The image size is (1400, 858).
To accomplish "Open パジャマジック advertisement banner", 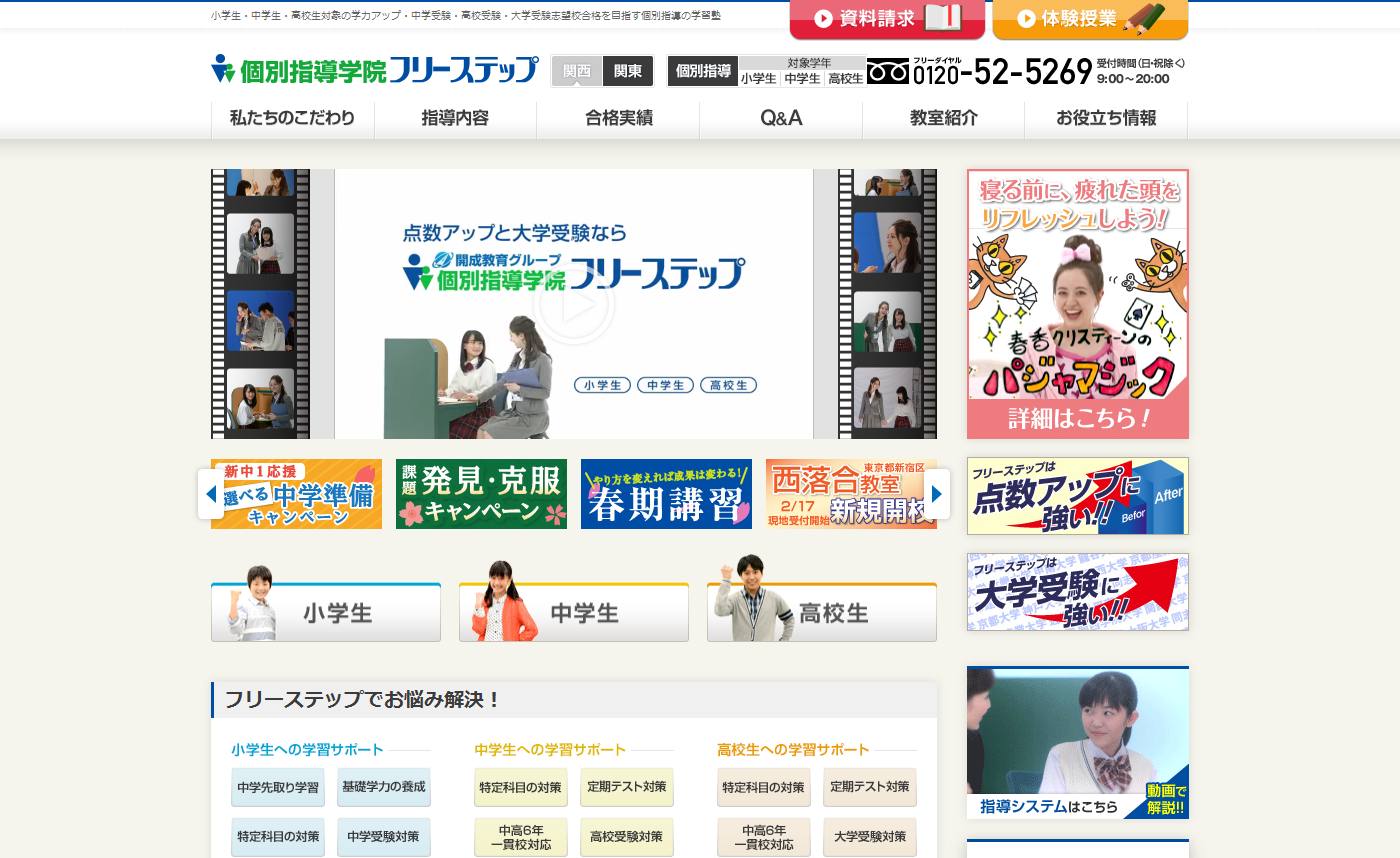I will pyautogui.click(x=1078, y=304).
